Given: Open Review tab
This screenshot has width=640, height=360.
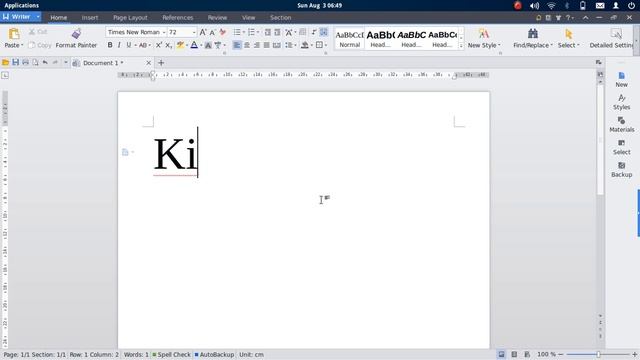Looking at the screenshot, I should tap(217, 18).
